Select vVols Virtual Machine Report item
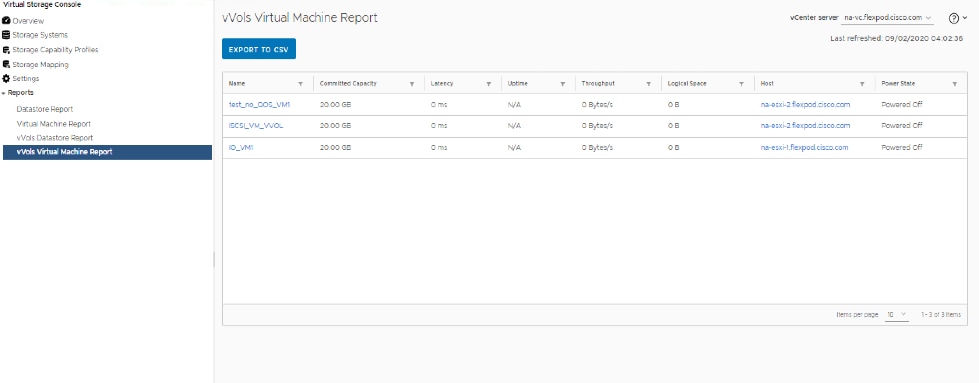The image size is (979, 383). (x=107, y=152)
